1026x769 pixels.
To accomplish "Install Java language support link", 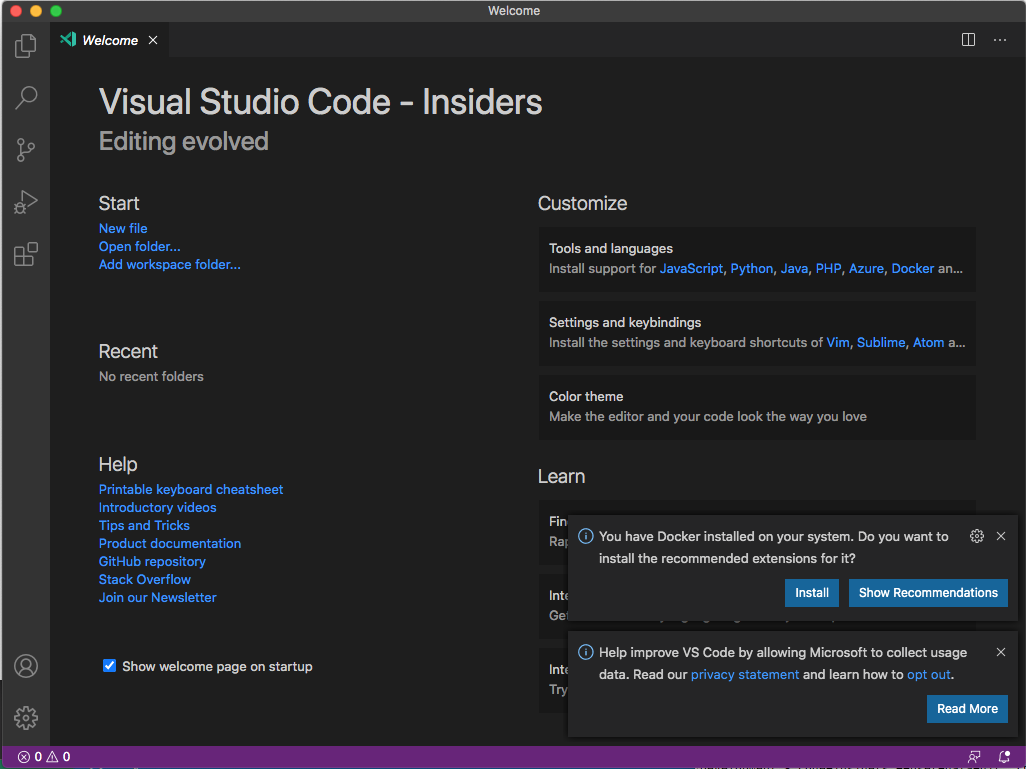I will 794,268.
